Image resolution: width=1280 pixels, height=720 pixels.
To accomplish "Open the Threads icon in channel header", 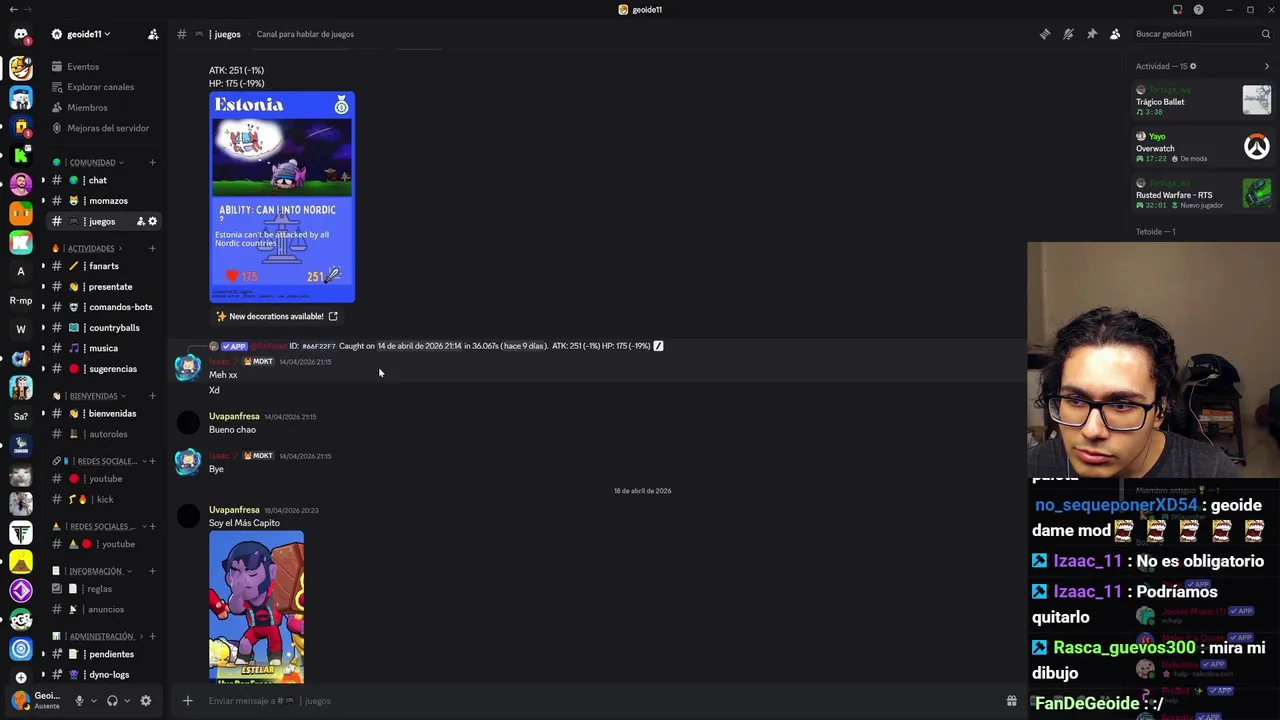I will 1045,34.
